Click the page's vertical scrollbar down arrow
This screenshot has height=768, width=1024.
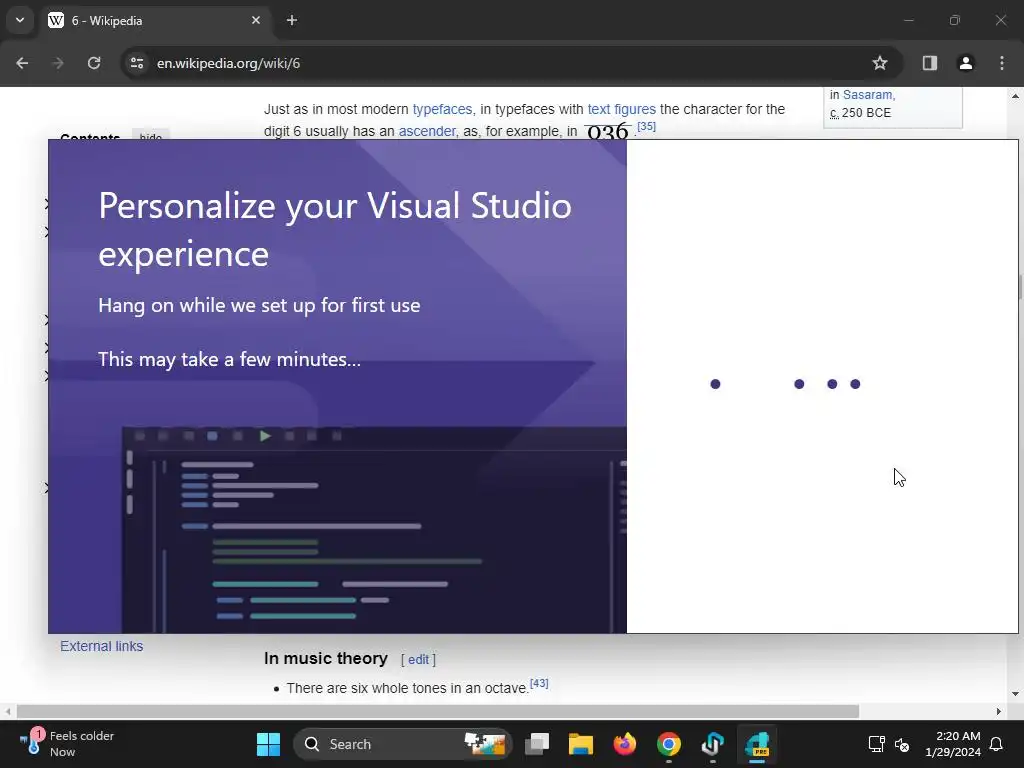coord(1015,694)
